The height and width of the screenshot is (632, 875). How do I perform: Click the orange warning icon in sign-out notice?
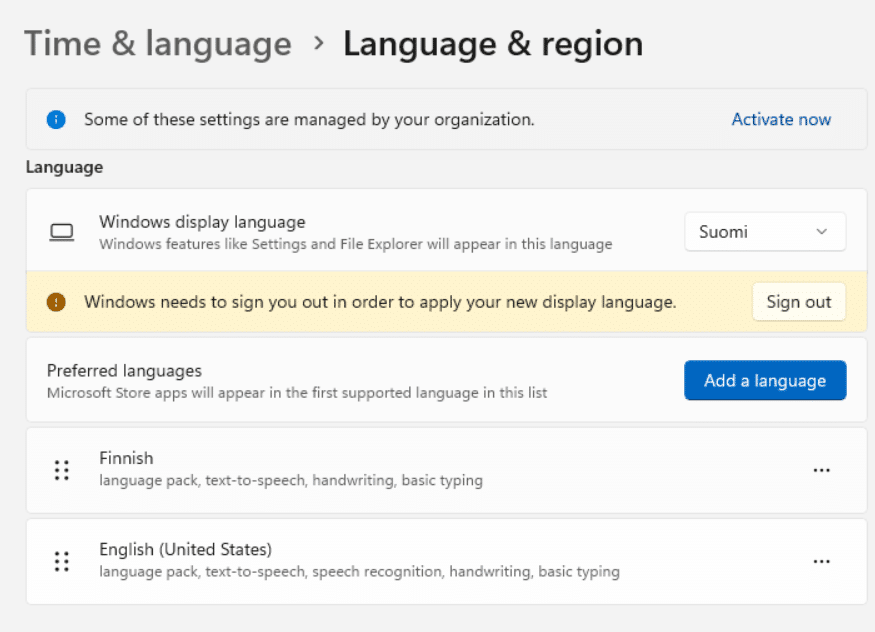point(56,302)
